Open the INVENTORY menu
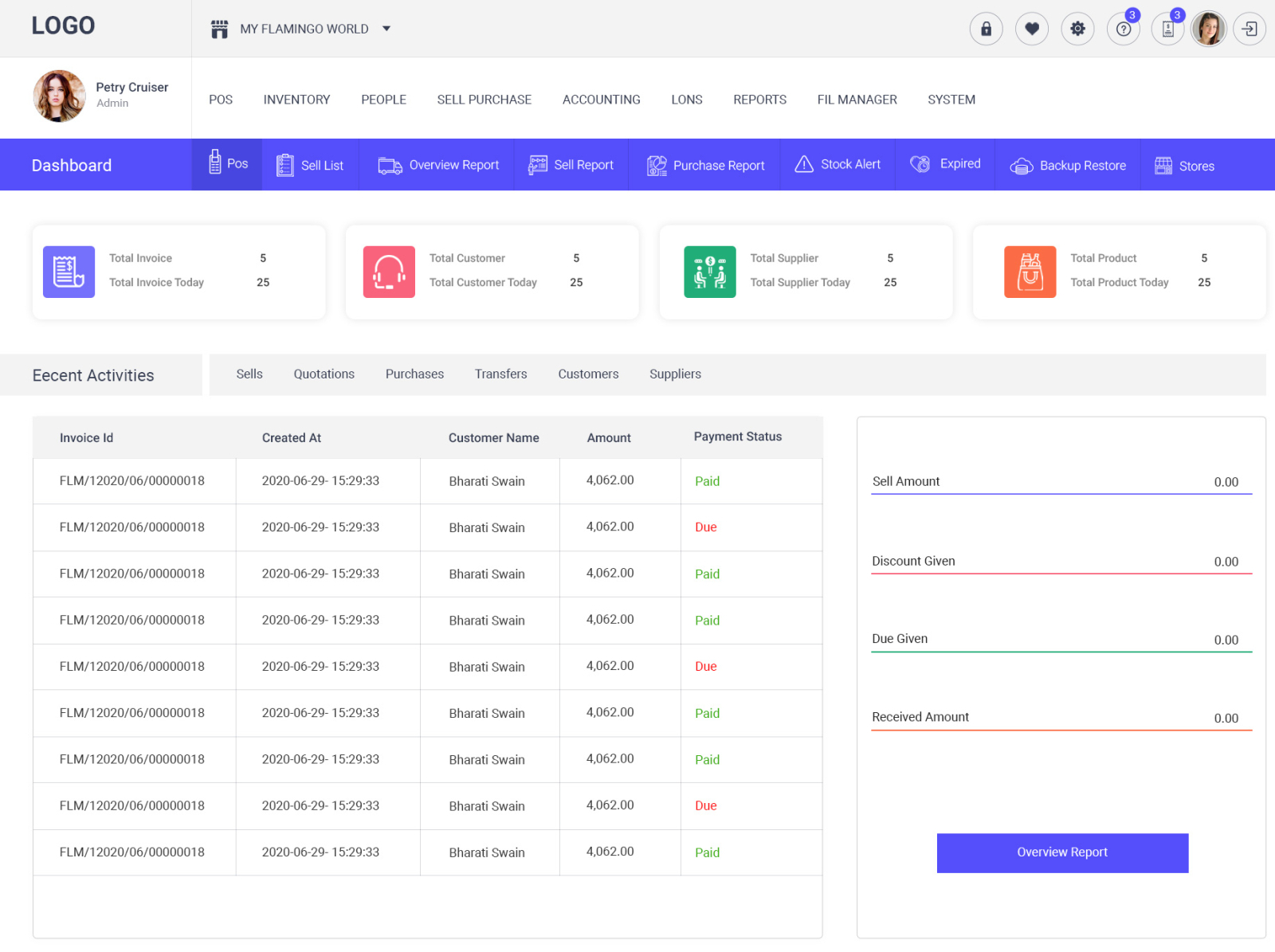The height and width of the screenshot is (952, 1275). (x=296, y=100)
